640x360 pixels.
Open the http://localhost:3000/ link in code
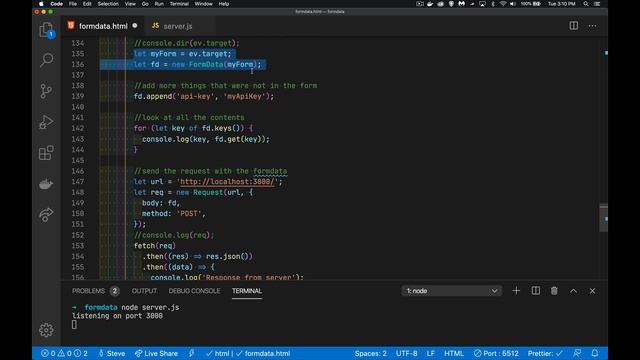pyautogui.click(x=228, y=182)
